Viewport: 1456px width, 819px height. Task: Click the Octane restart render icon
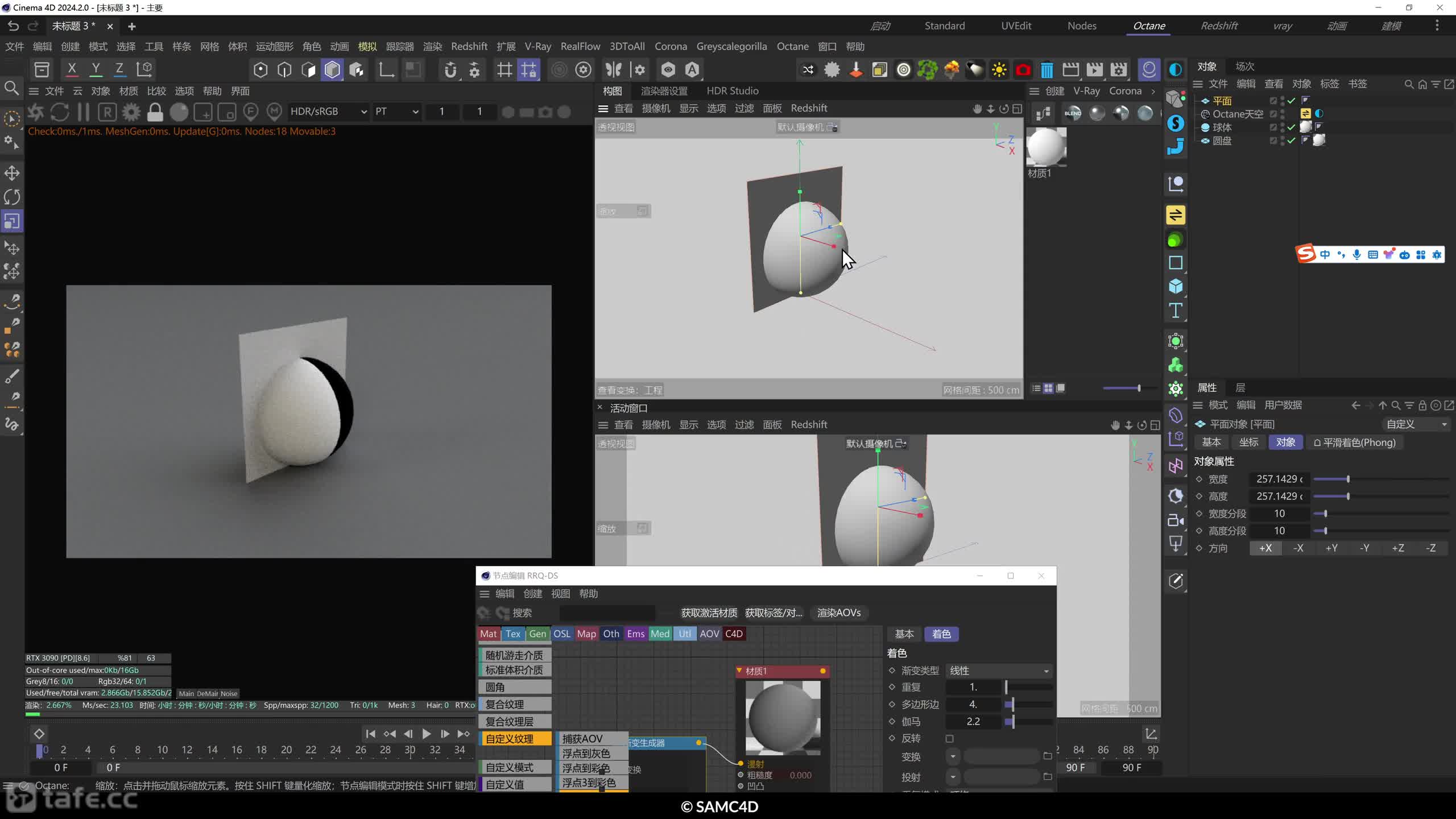tap(60, 111)
